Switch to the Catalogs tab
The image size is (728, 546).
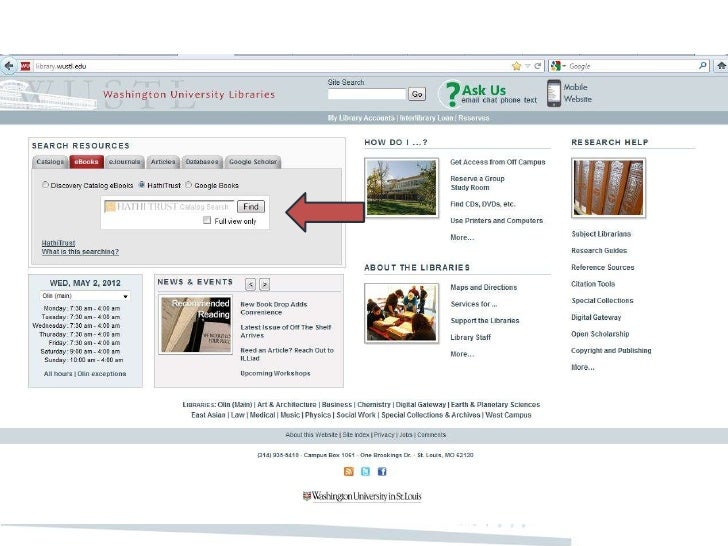coord(50,162)
